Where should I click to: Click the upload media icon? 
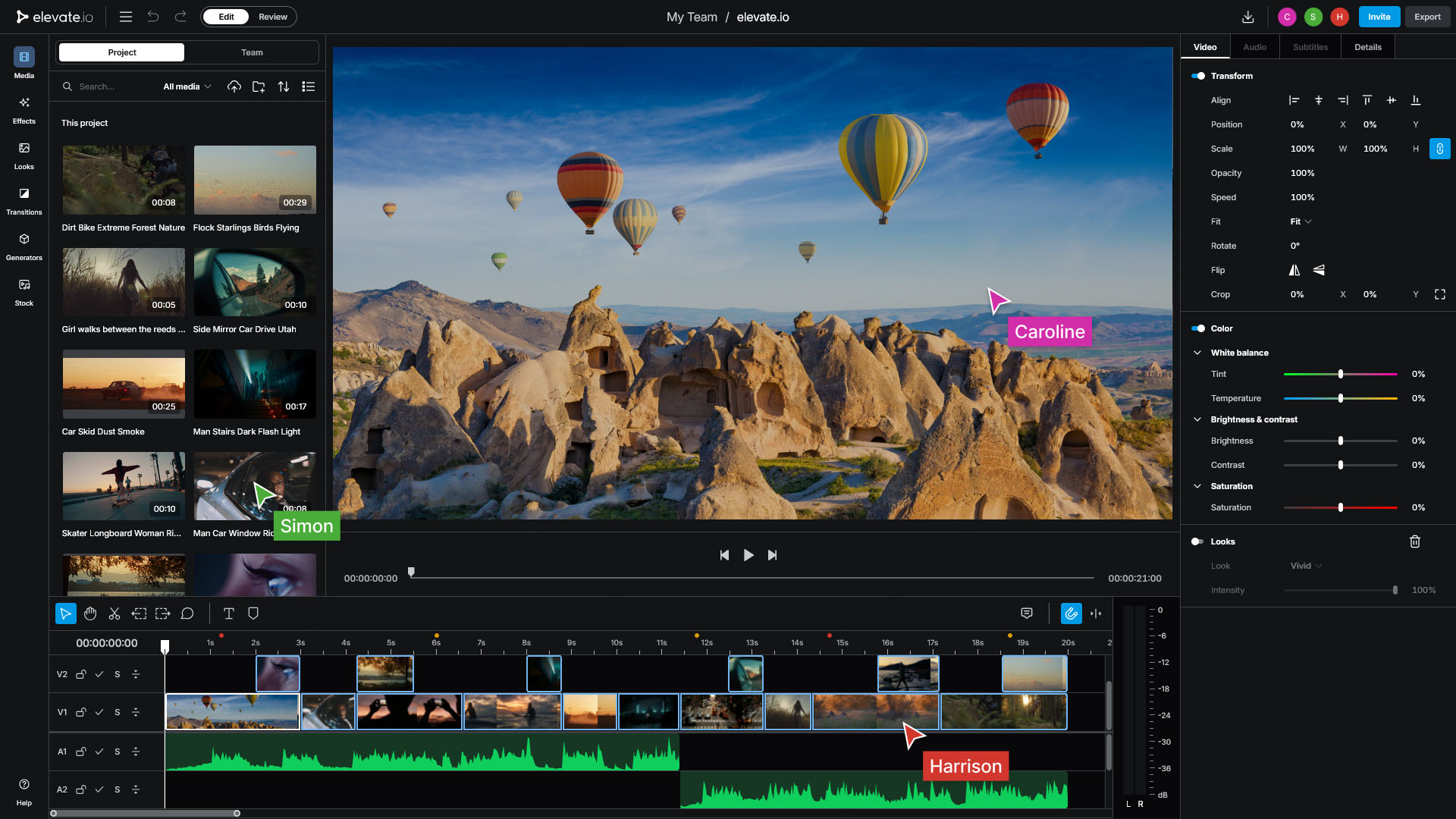(x=234, y=86)
